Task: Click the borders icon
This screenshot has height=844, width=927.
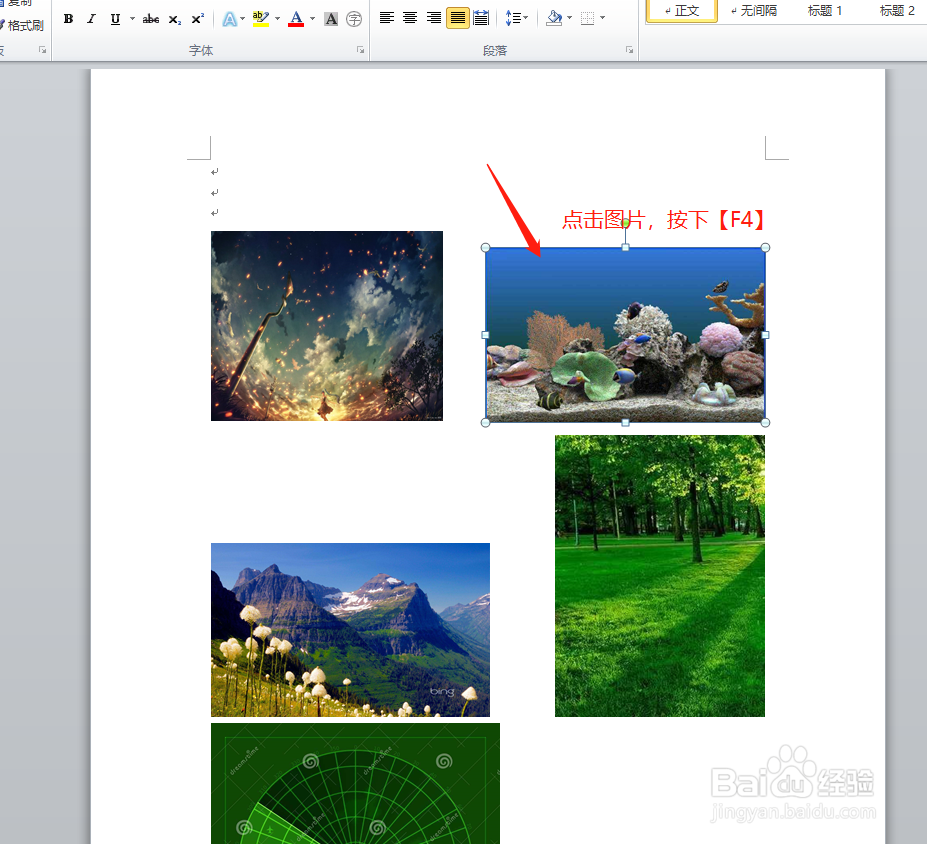Action: [x=588, y=18]
